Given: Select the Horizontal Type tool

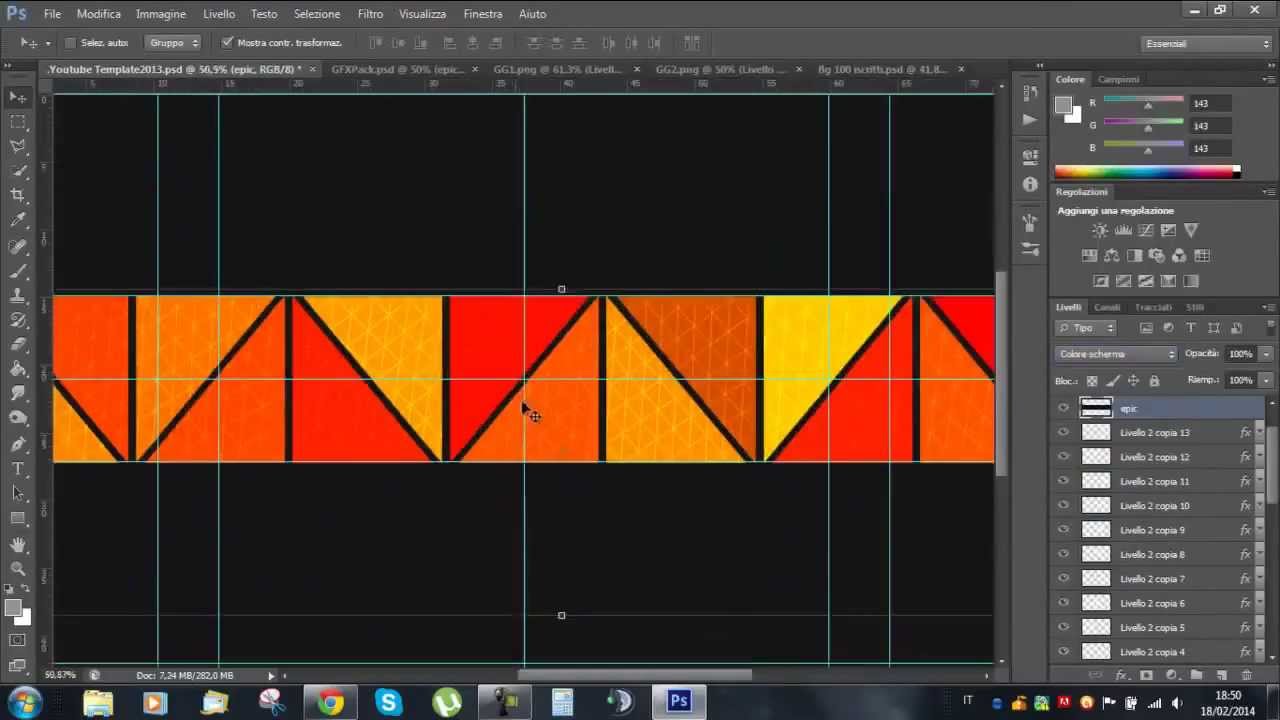Looking at the screenshot, I should click(x=18, y=469).
